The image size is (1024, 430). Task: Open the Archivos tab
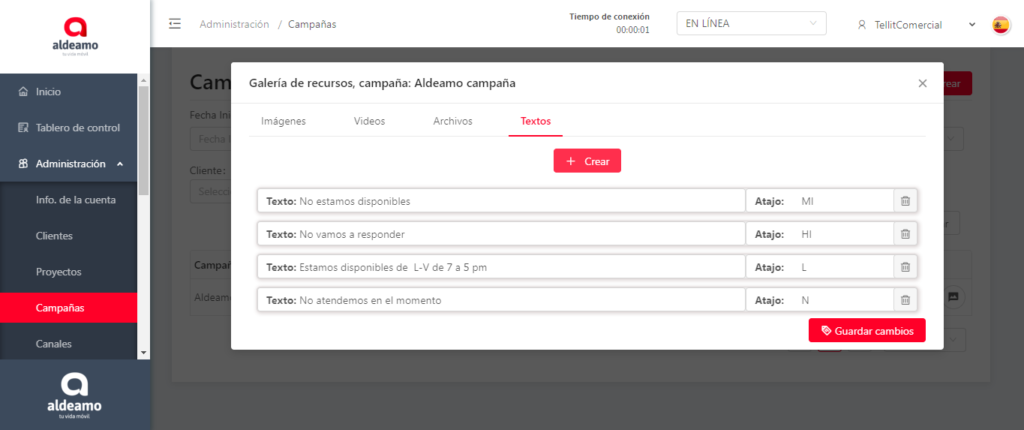point(452,121)
